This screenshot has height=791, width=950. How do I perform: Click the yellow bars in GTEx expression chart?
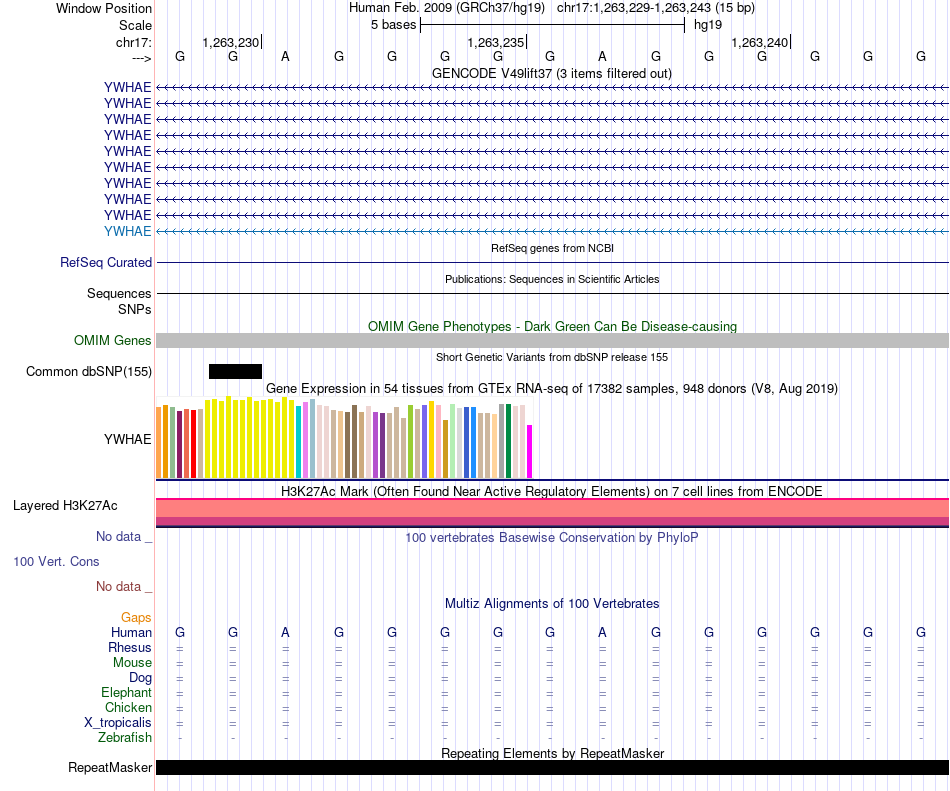click(250, 438)
